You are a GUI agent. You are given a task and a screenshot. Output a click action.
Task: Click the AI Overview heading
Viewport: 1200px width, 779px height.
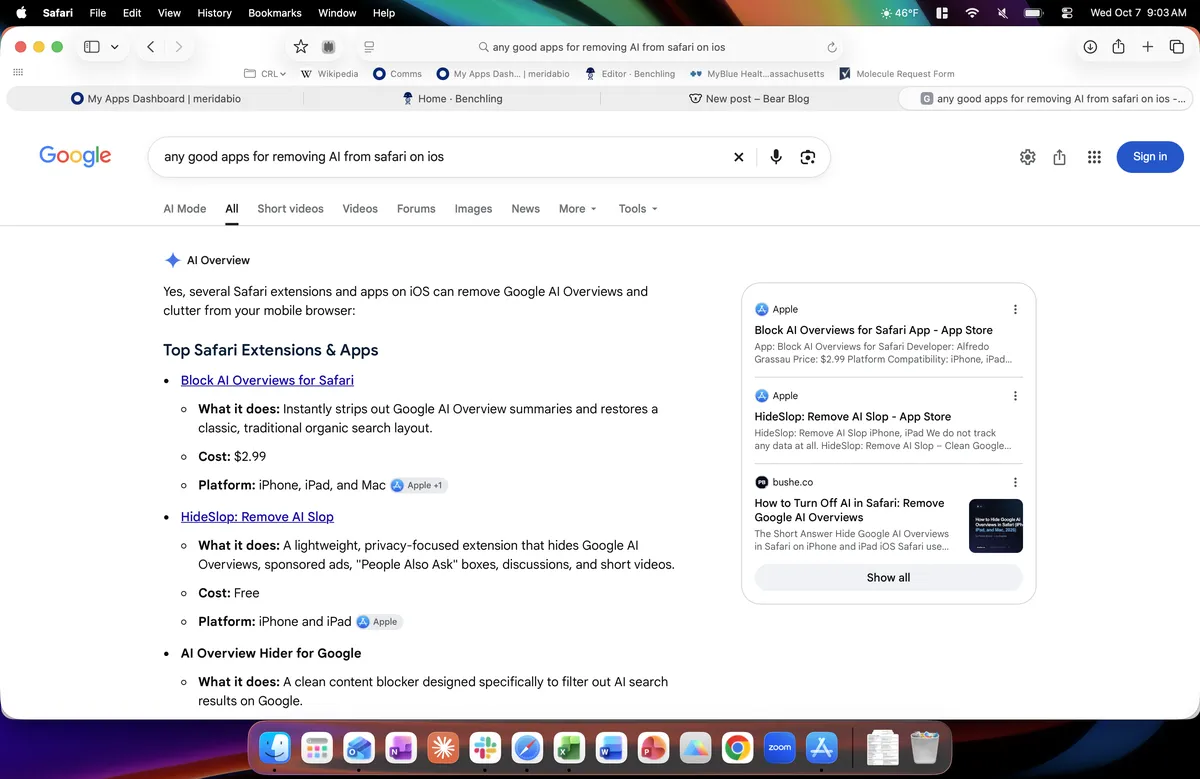218,260
